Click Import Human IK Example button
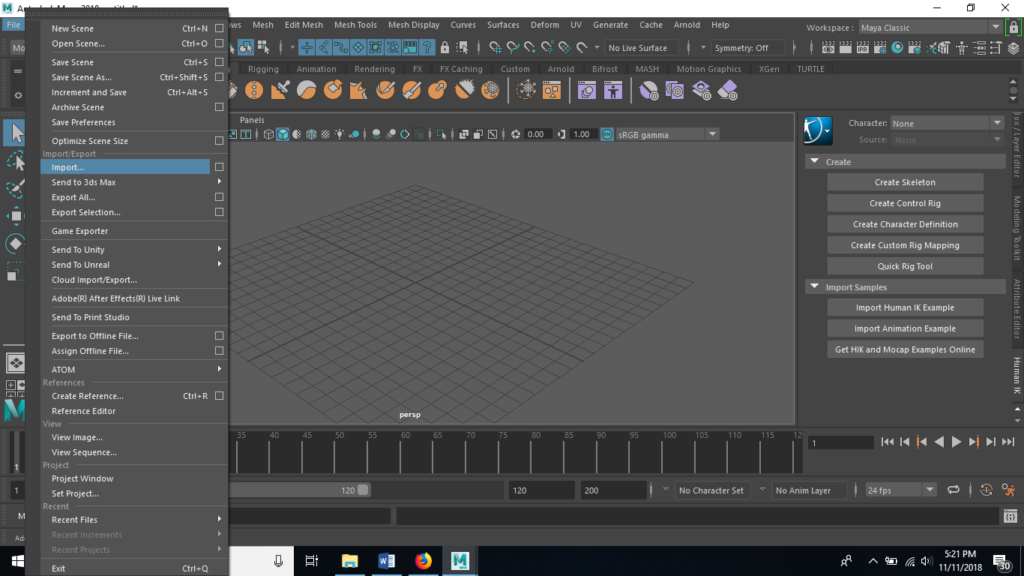The image size is (1024, 576). click(904, 308)
